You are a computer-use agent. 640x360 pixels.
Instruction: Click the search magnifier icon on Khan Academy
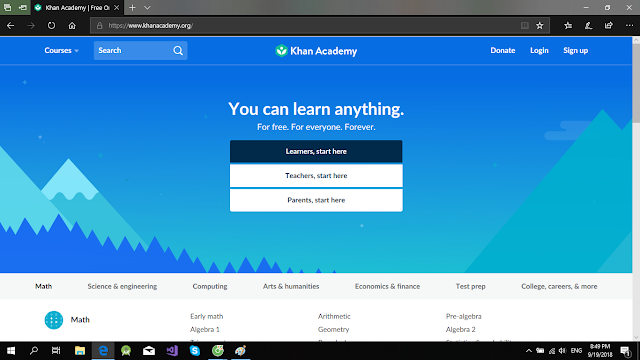178,51
